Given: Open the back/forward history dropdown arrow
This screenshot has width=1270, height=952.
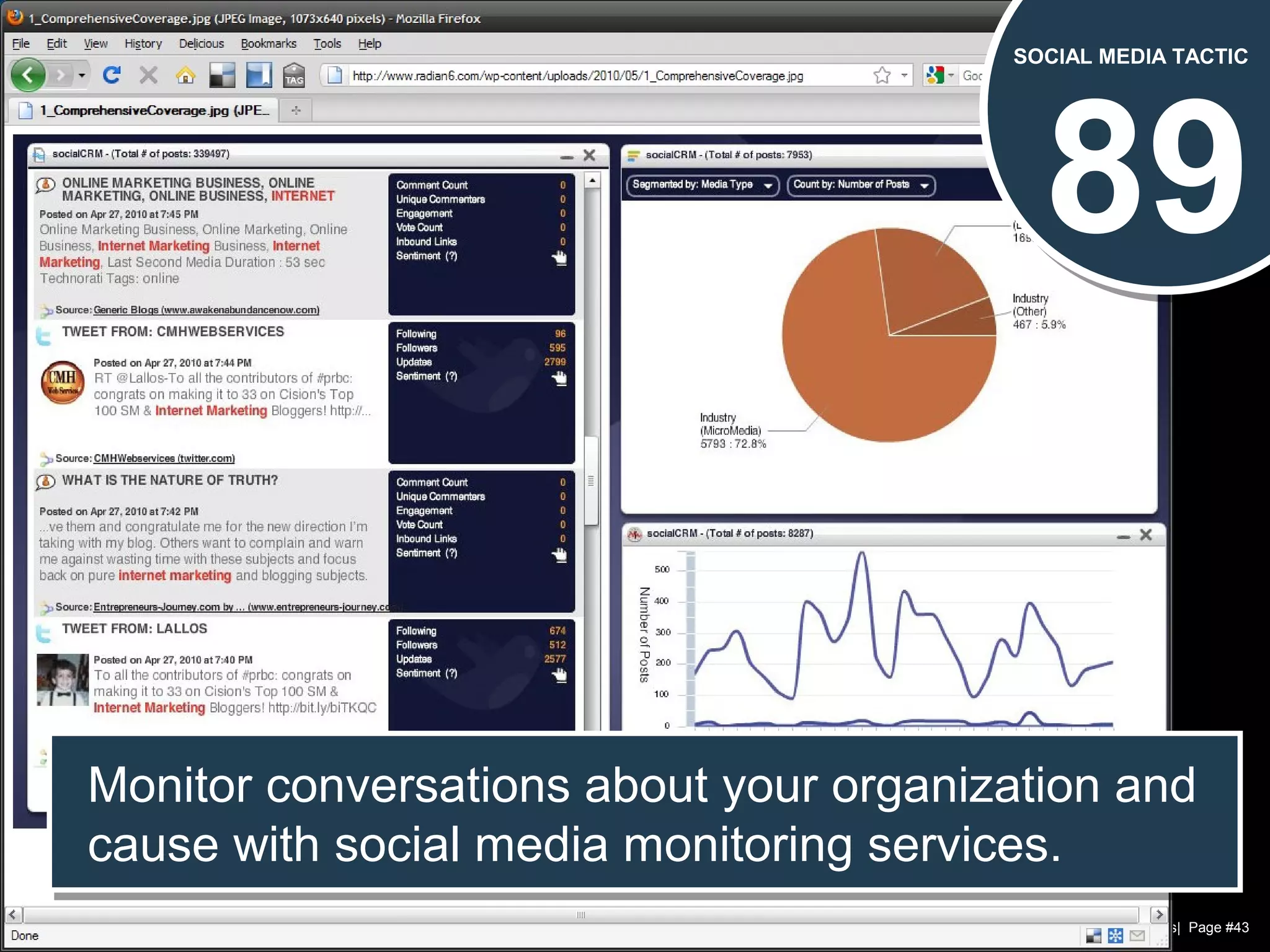Looking at the screenshot, I should tap(81, 76).
